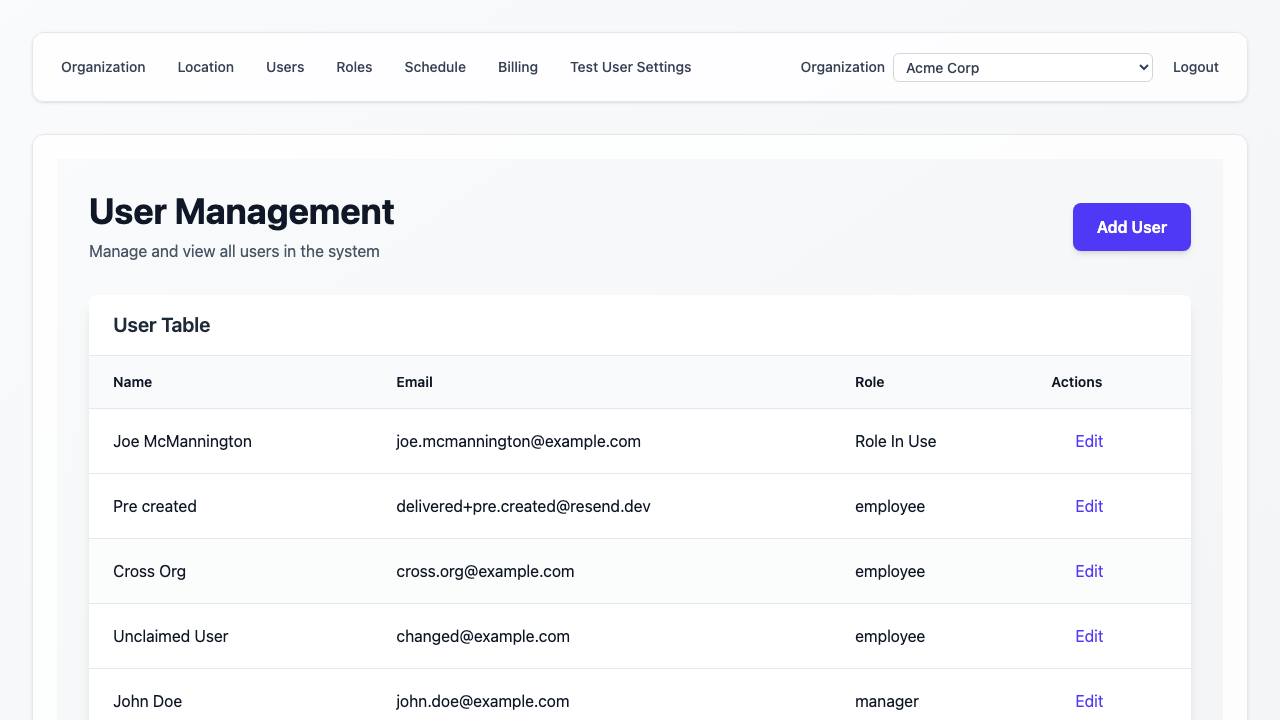Open the Organization nav menu item
Screen dimensions: 1280x720
pos(103,67)
